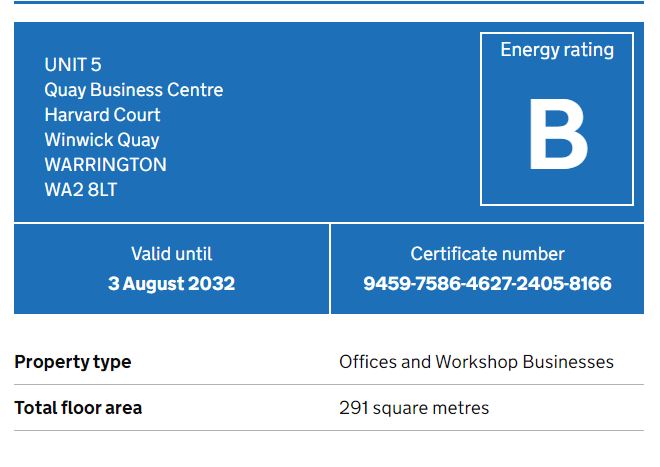Click the thin blue line at the top
Viewport: 660px width, 467px height.
[329, 2]
